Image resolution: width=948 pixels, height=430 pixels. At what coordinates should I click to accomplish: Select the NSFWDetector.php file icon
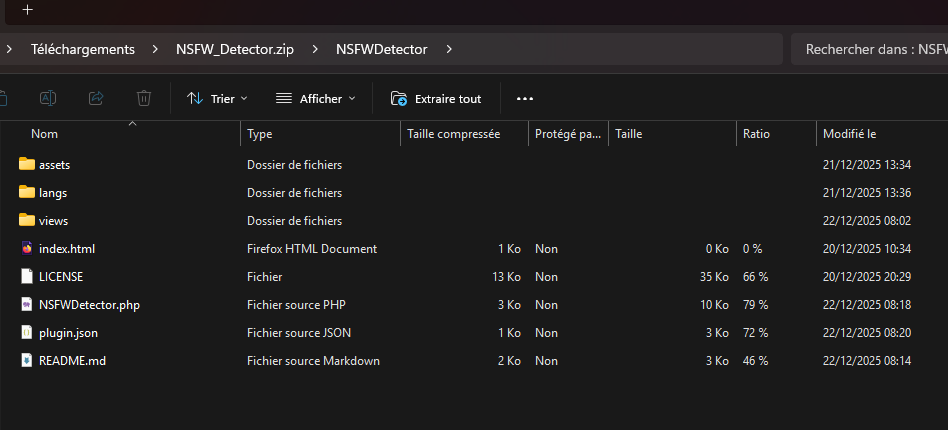pyautogui.click(x=27, y=304)
